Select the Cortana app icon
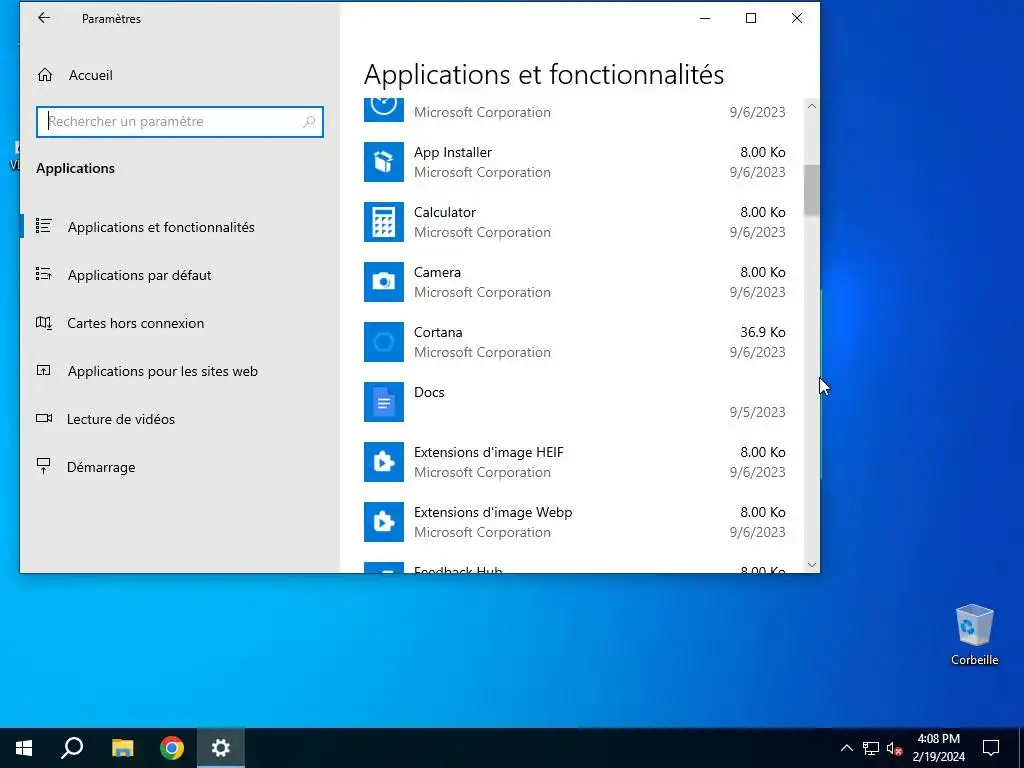 point(384,342)
